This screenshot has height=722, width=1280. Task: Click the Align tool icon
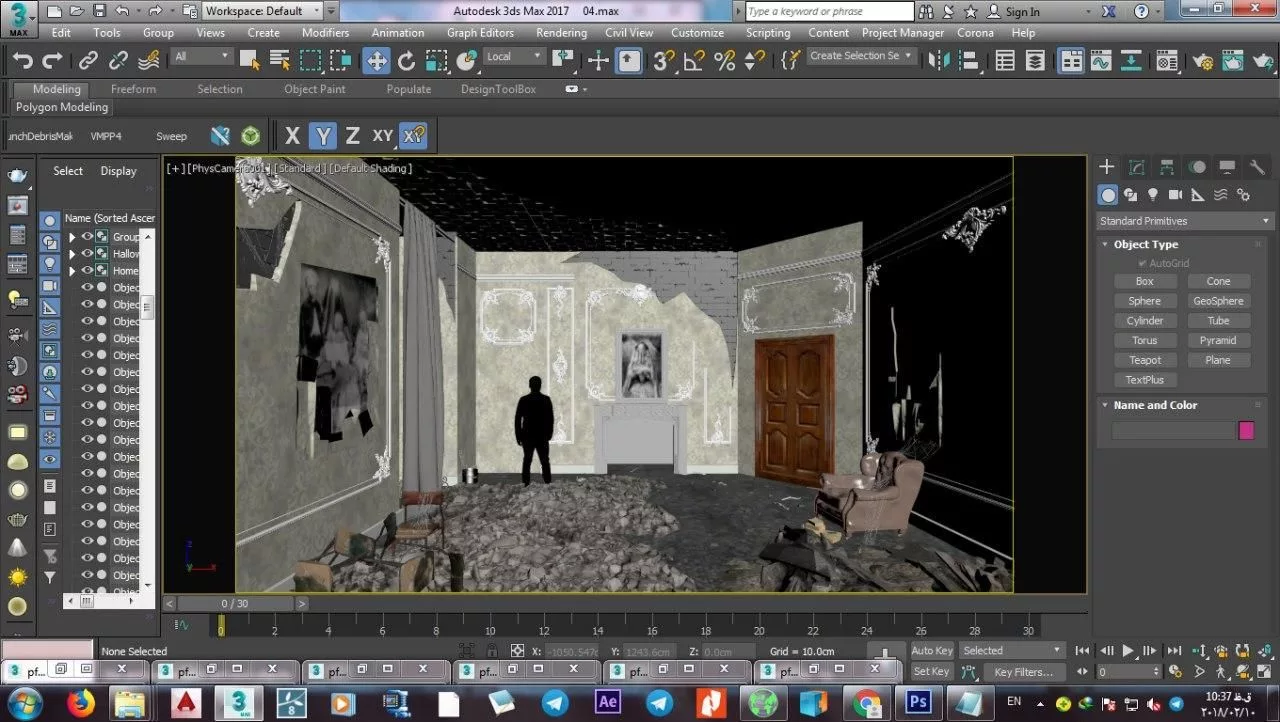point(971,61)
